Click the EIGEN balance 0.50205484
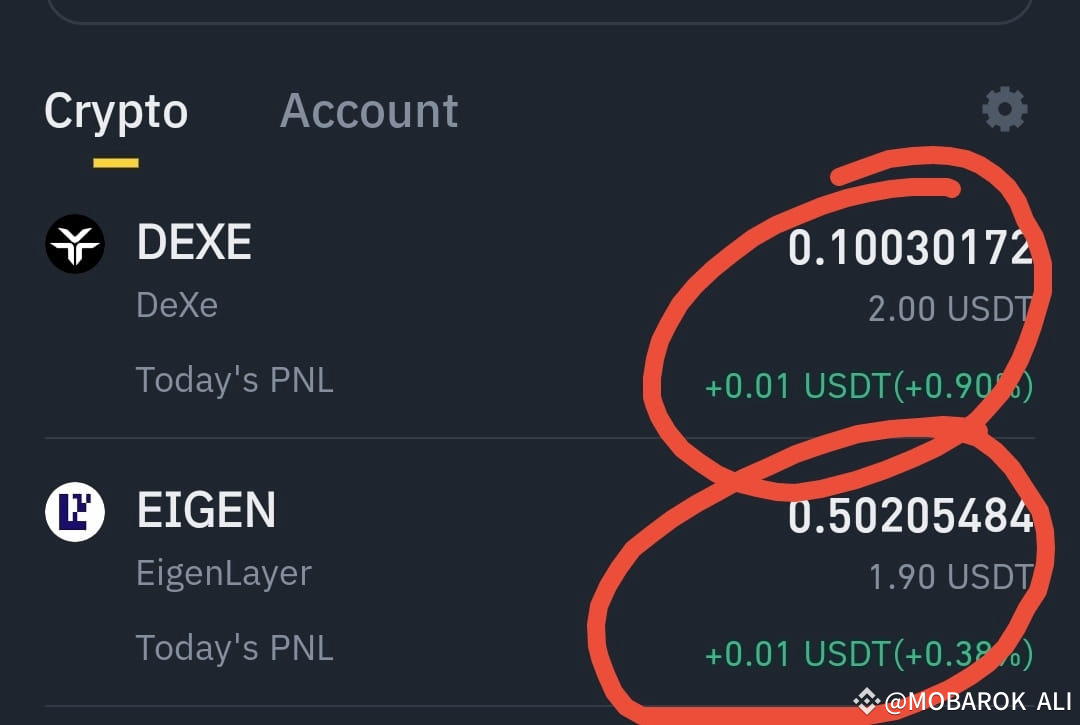This screenshot has height=725, width=1080. tap(911, 516)
